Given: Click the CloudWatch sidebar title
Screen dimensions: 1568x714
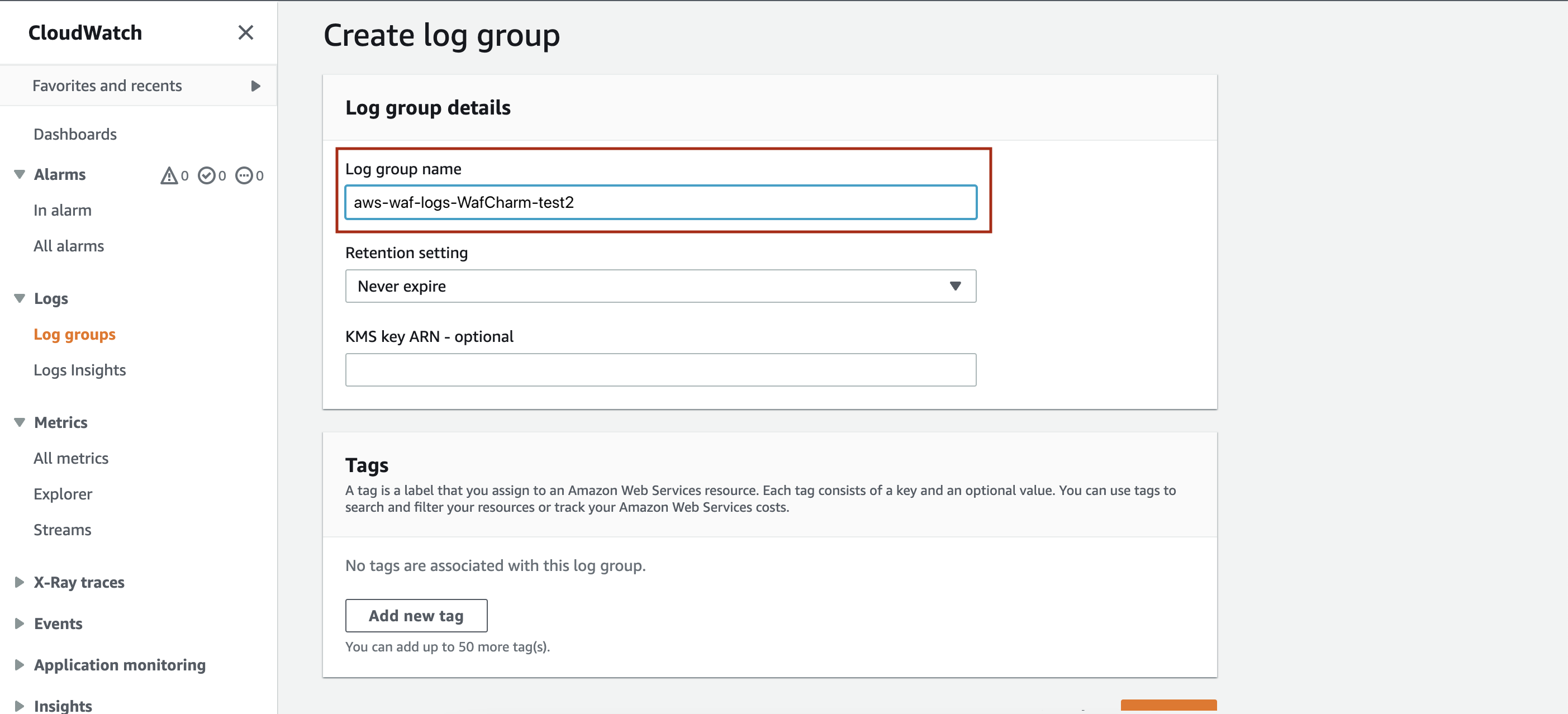Looking at the screenshot, I should pyautogui.click(x=85, y=32).
